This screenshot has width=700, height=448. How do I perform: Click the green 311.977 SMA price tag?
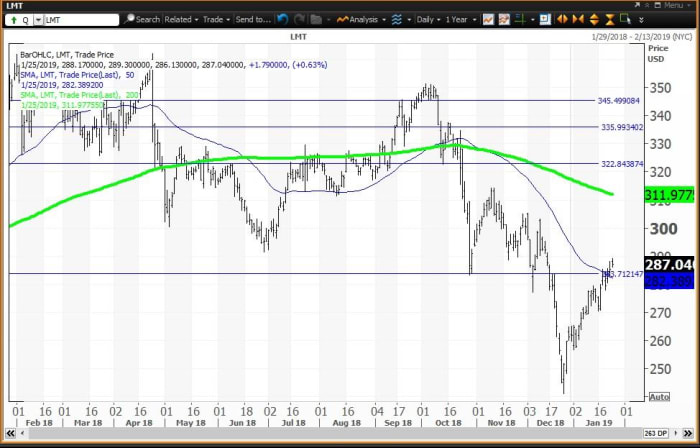click(670, 195)
